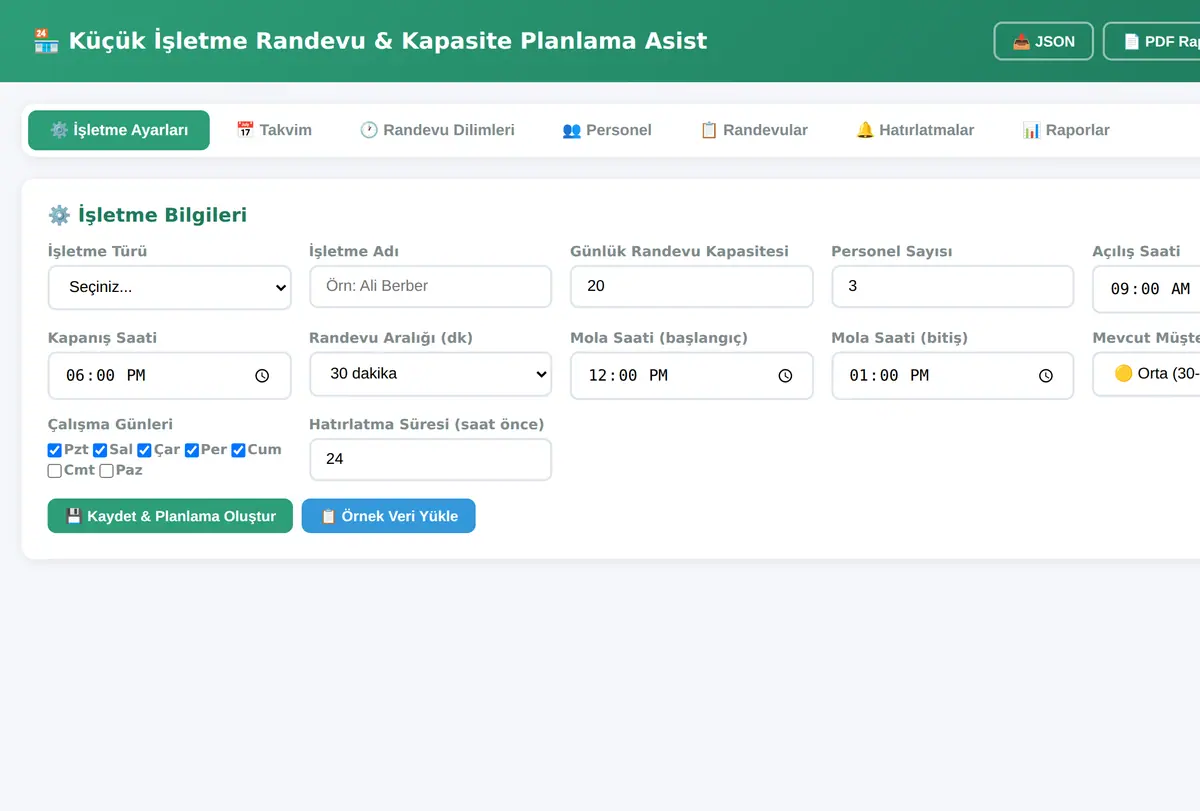Open time picker icon for Mola Saati bitiş
This screenshot has height=811, width=1200.
pos(1046,376)
